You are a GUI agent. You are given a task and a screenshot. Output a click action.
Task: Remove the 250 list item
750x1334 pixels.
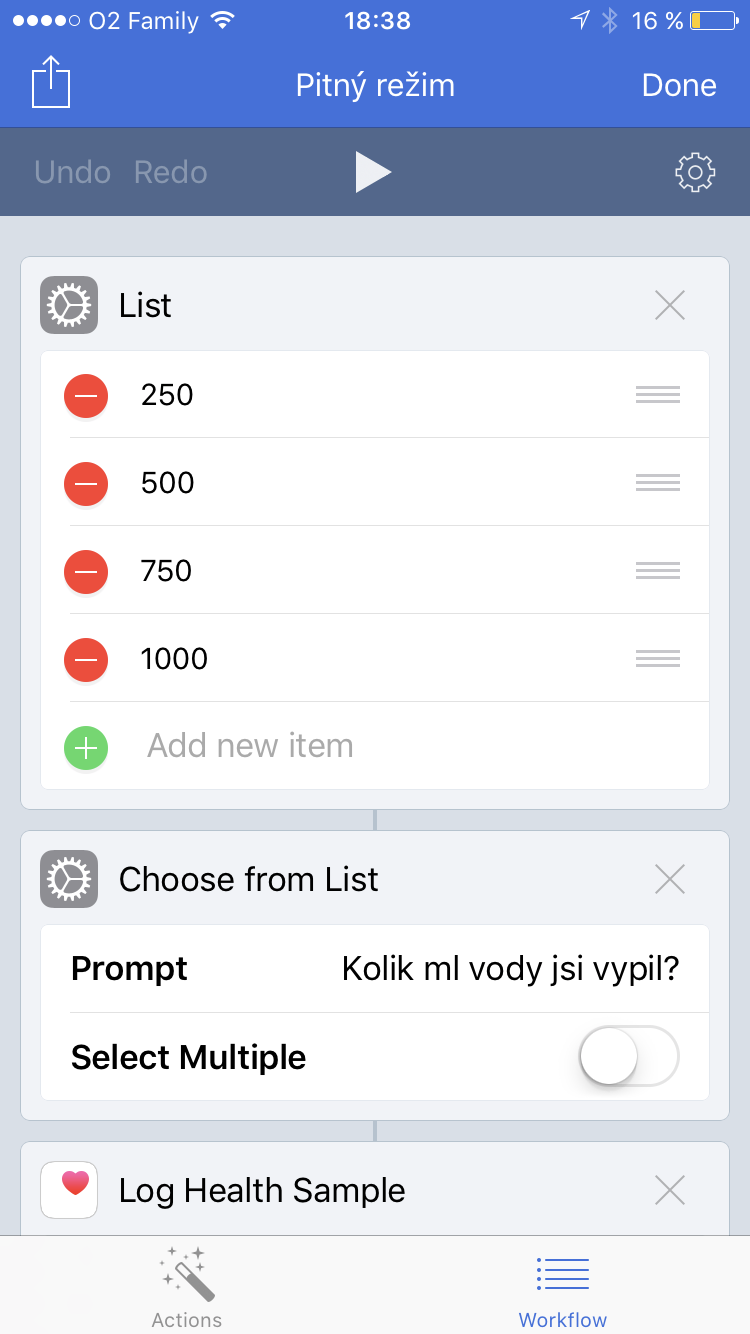pyautogui.click(x=86, y=396)
